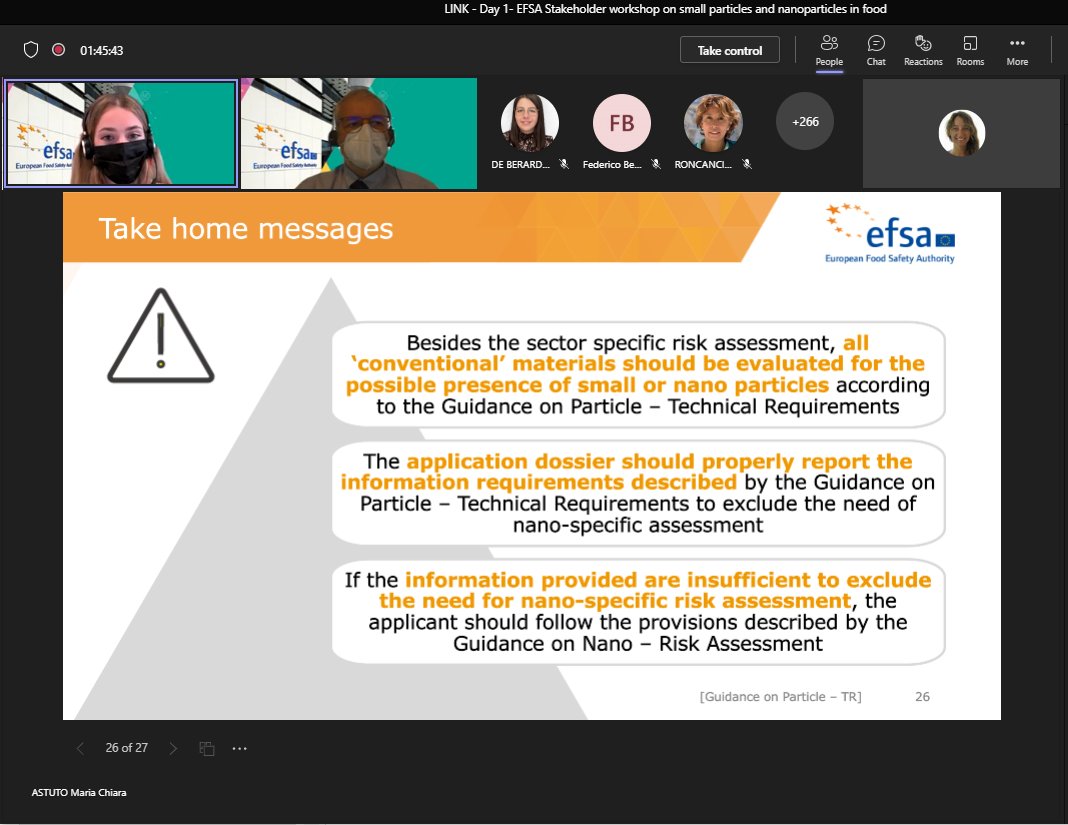Select the active speaker's video thumbnail

(x=120, y=133)
